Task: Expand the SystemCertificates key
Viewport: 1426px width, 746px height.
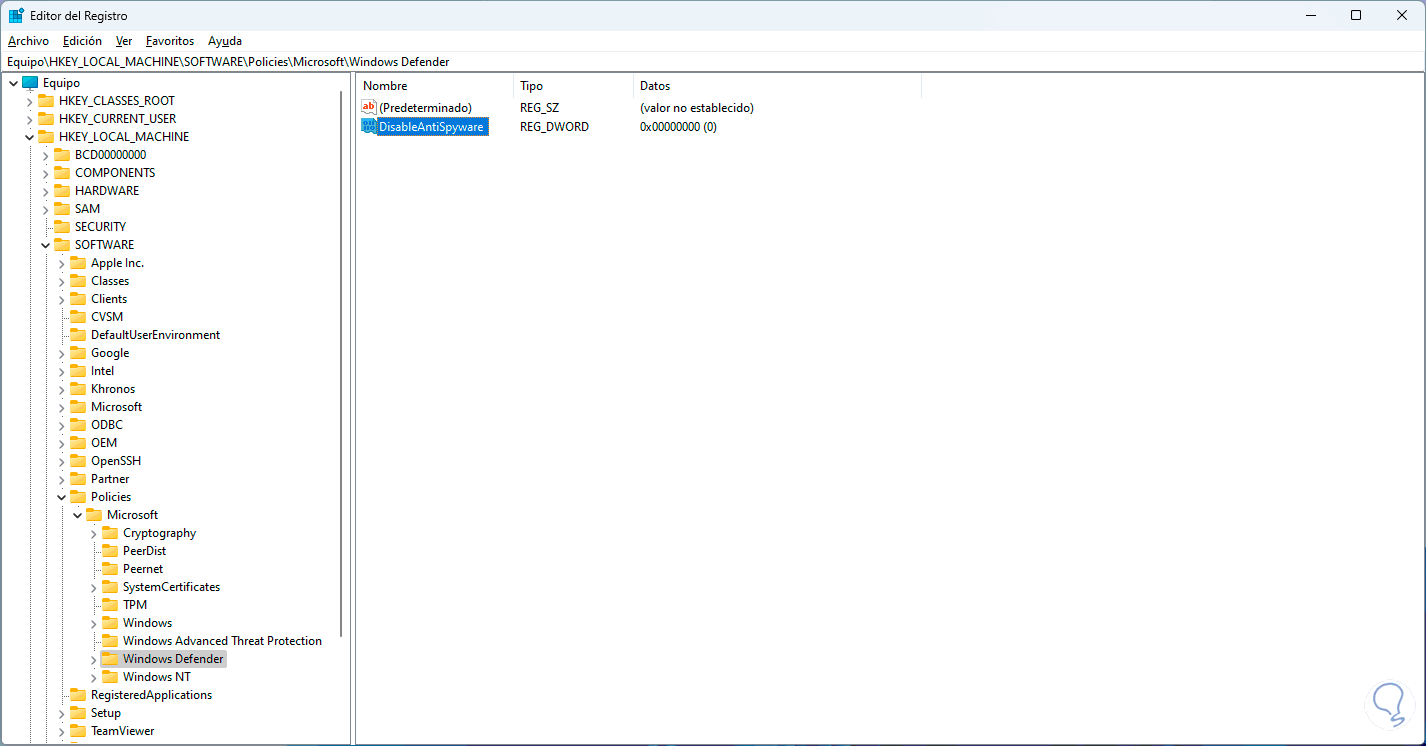Action: click(93, 587)
